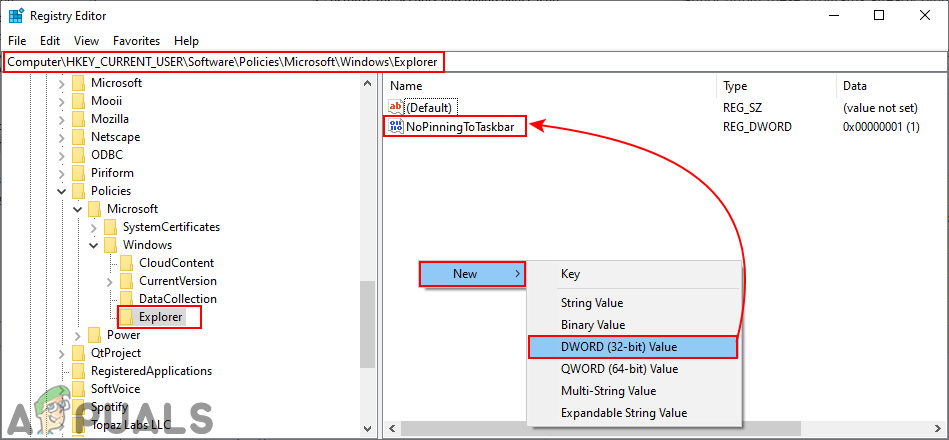Click the CloudContent folder icon
Image resolution: width=949 pixels, height=440 pixels.
click(127, 263)
